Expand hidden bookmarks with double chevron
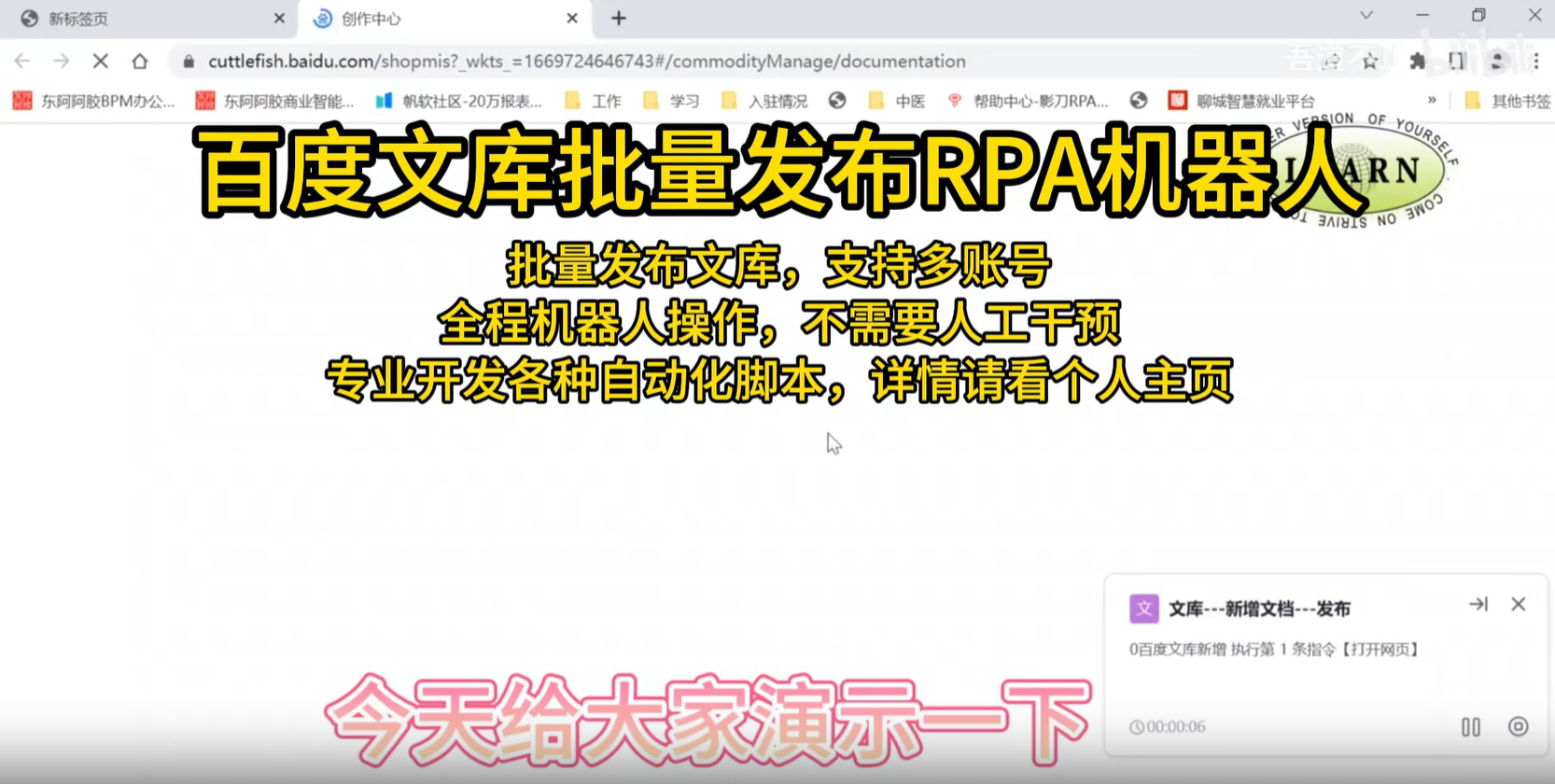This screenshot has width=1555, height=784. pos(1432,100)
